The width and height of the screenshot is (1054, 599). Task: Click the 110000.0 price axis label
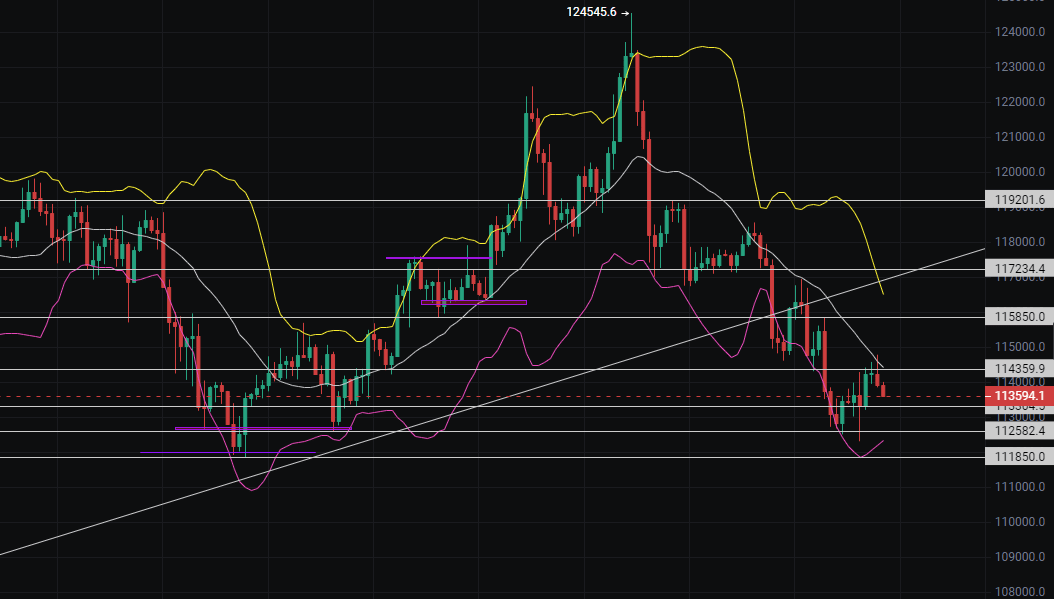click(1020, 521)
